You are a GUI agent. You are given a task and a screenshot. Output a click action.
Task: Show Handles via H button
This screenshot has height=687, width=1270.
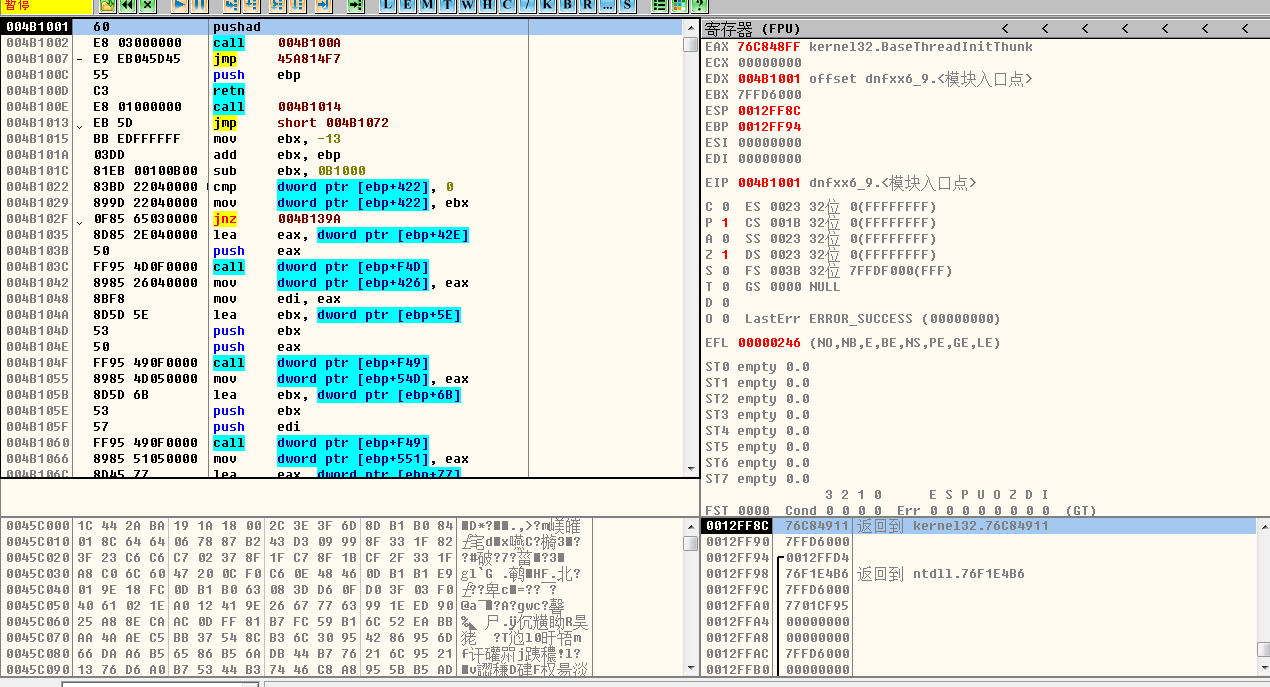pos(487,5)
